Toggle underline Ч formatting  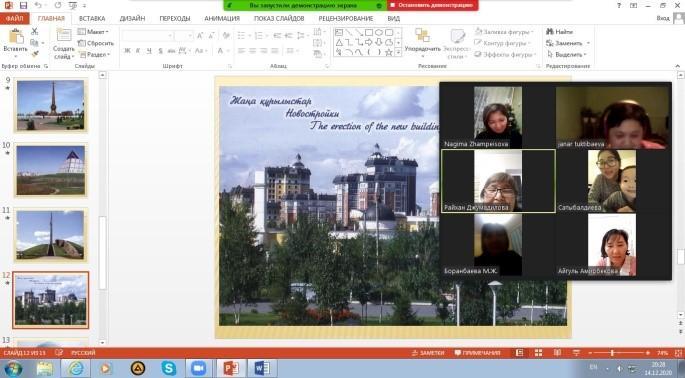coord(149,51)
